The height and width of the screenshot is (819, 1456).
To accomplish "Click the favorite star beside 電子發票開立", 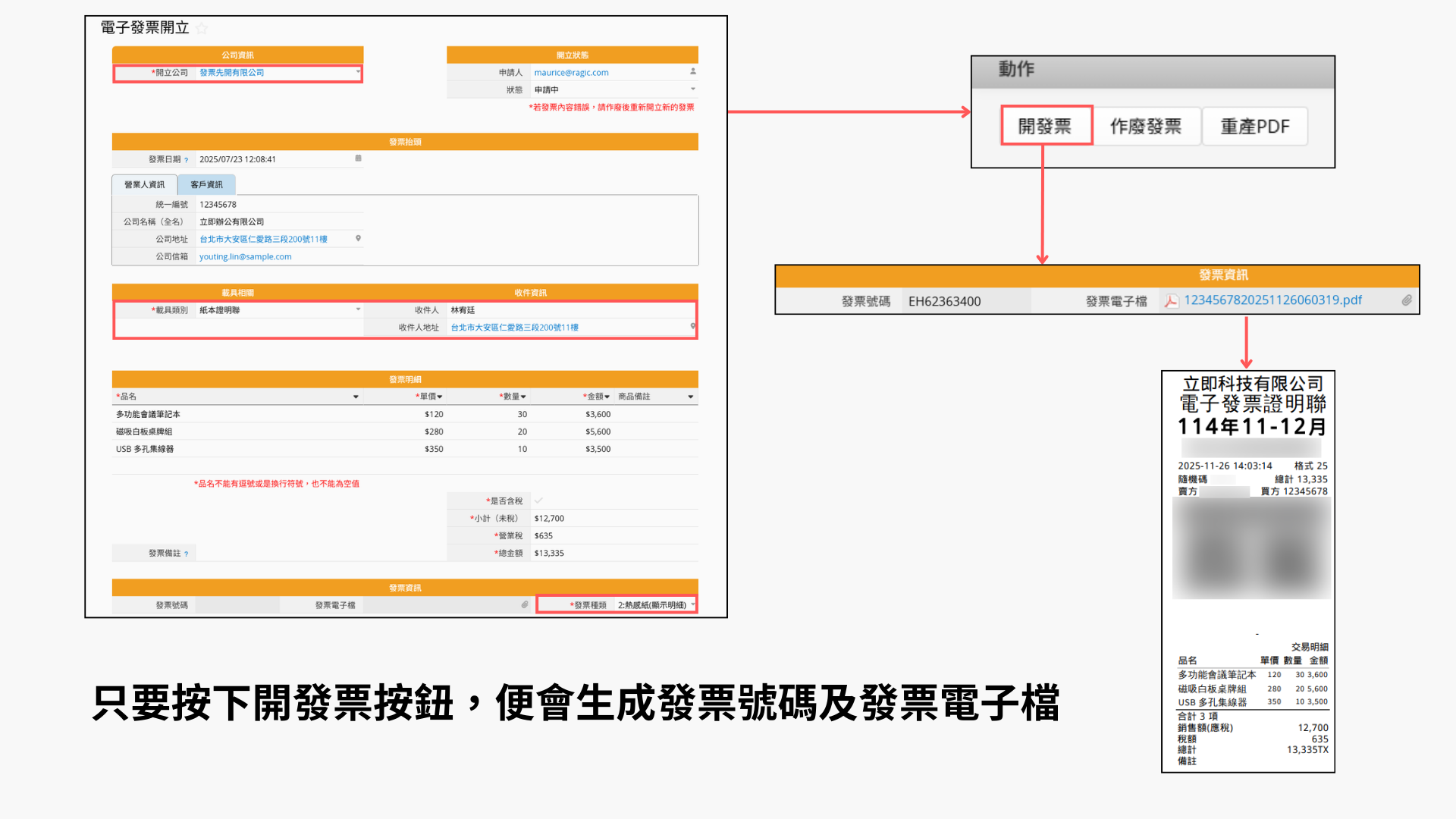I will tap(202, 29).
